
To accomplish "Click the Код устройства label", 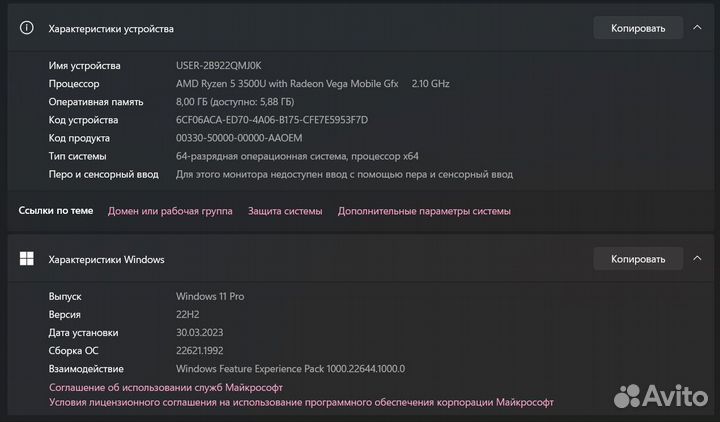I will [x=84, y=120].
